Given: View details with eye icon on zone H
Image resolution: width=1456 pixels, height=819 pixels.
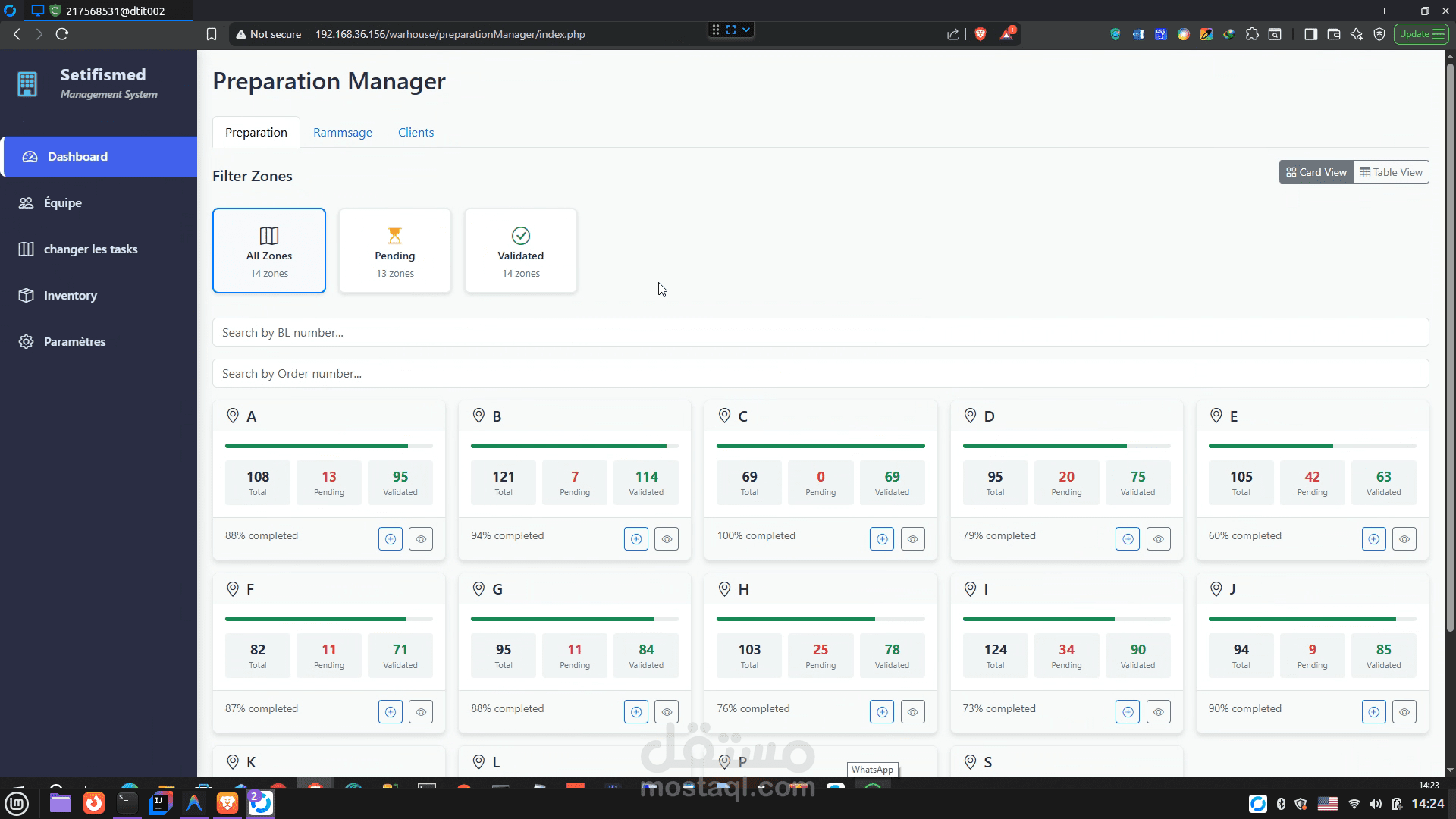Looking at the screenshot, I should 912,712.
